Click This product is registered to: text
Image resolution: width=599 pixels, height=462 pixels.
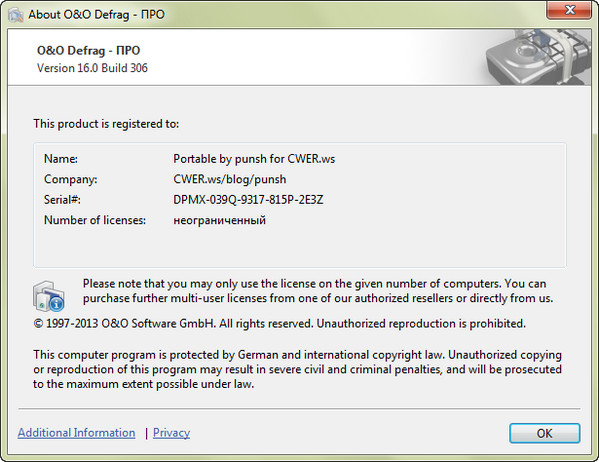tap(106, 124)
